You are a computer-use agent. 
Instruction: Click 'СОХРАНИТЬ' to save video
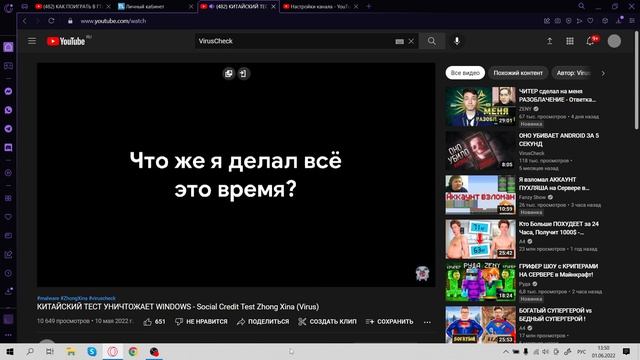(x=389, y=322)
